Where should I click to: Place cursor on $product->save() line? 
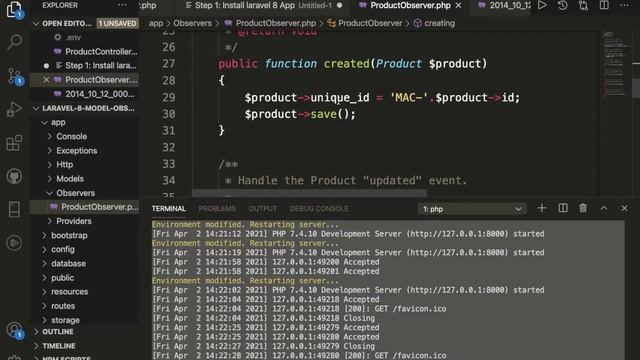click(x=300, y=114)
